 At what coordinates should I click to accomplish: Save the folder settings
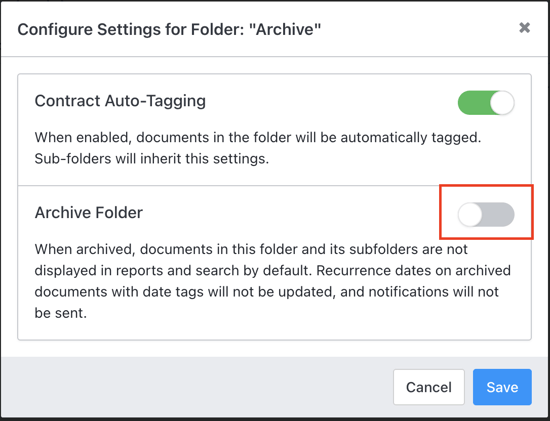tap(502, 387)
